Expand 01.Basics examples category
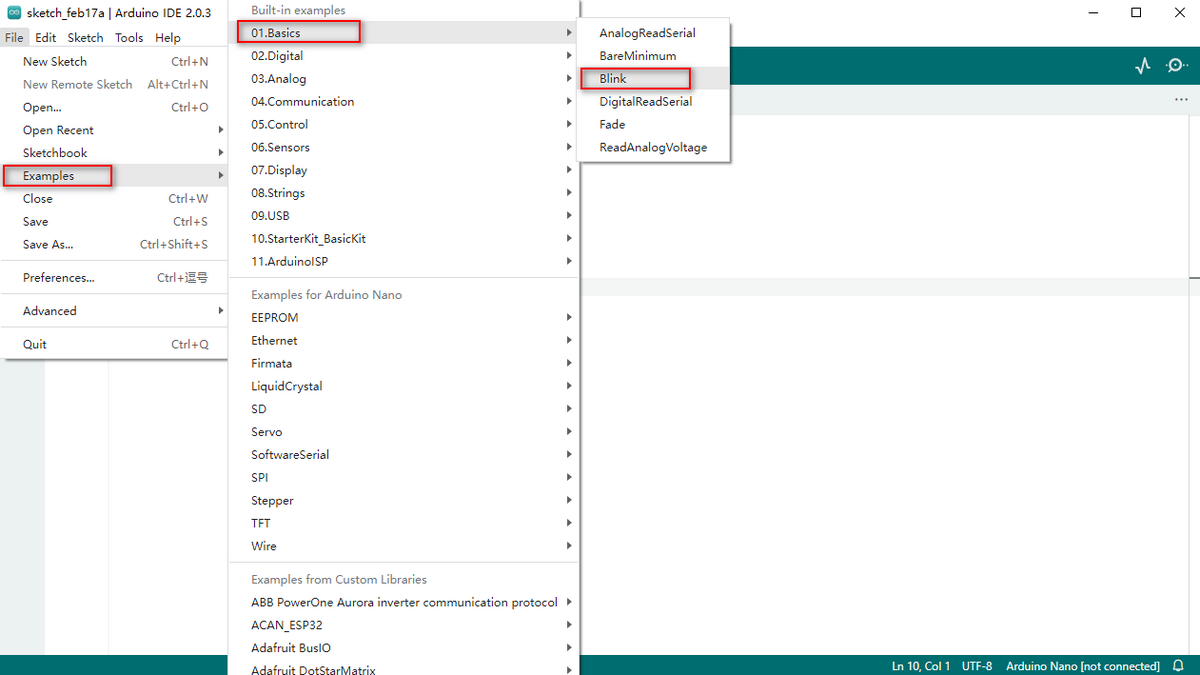1200x675 pixels. point(404,33)
